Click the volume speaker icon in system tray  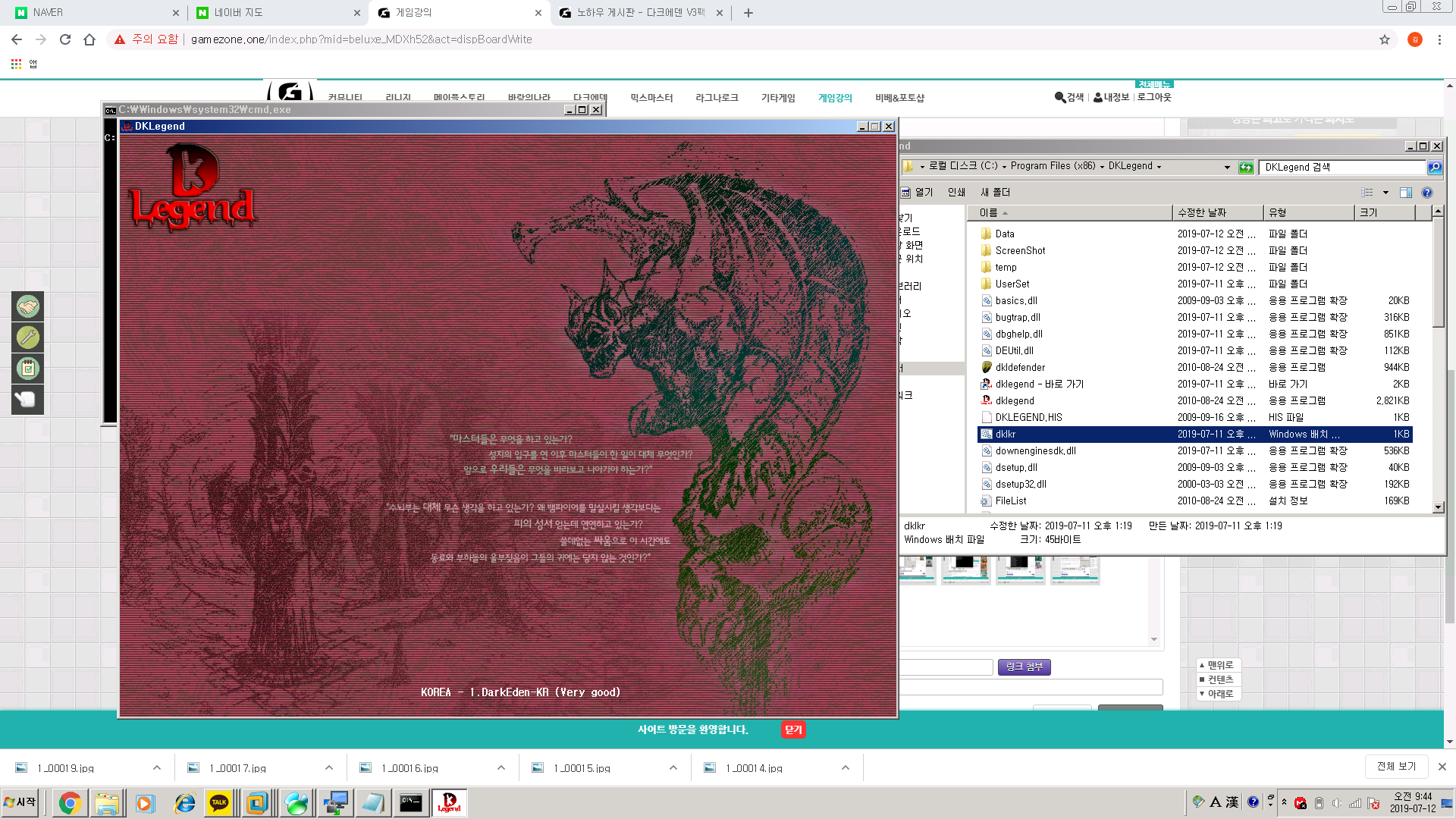click(x=1336, y=803)
